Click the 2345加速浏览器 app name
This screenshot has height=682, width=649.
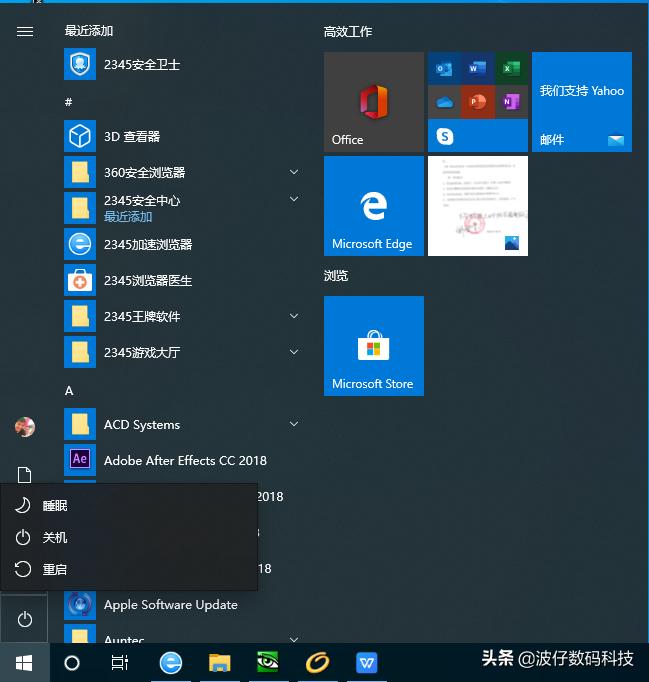[148, 244]
